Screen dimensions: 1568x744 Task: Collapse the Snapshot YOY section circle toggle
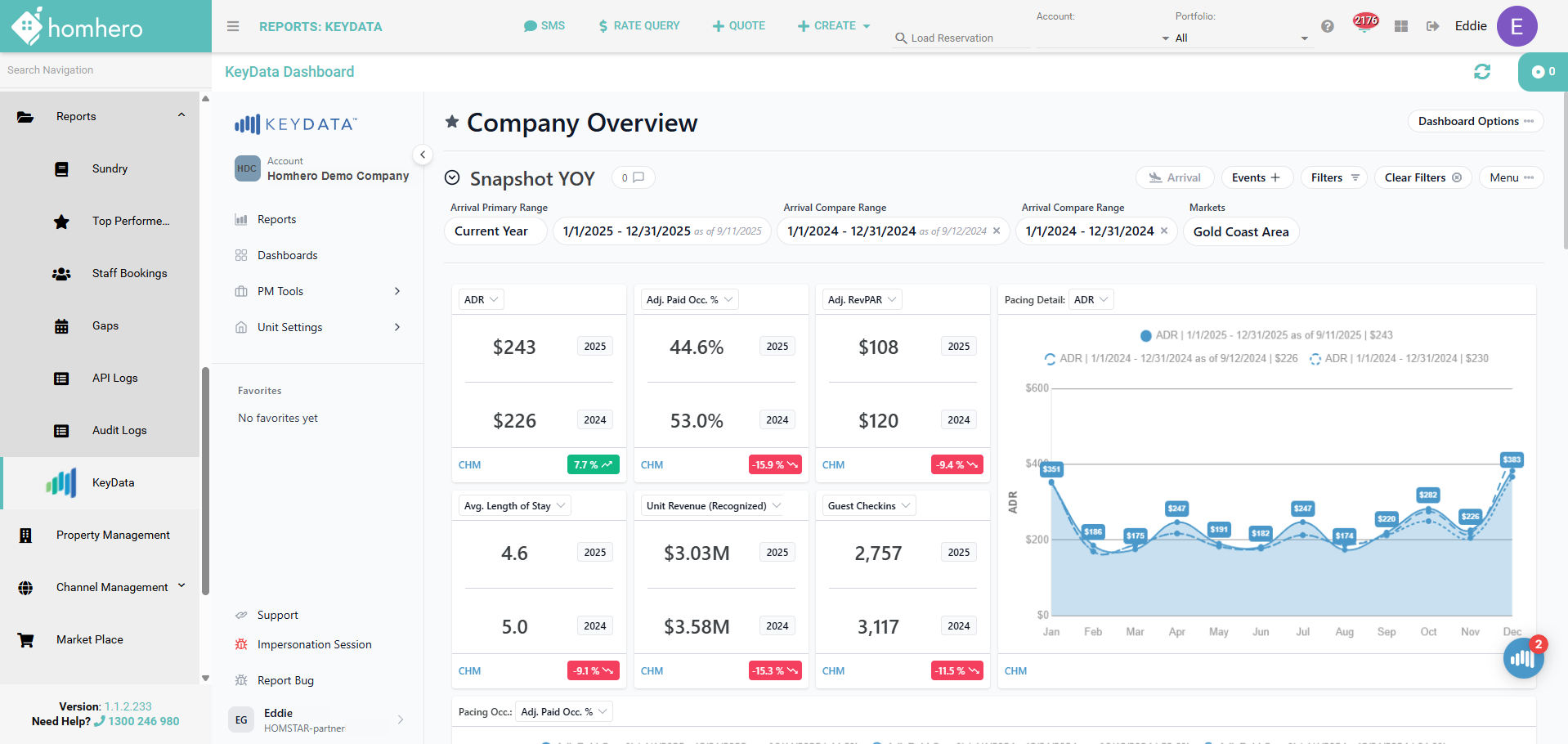click(x=452, y=177)
